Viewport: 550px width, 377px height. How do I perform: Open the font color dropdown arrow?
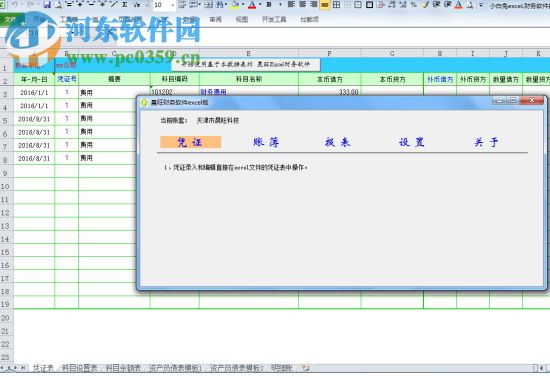[x=260, y=5]
